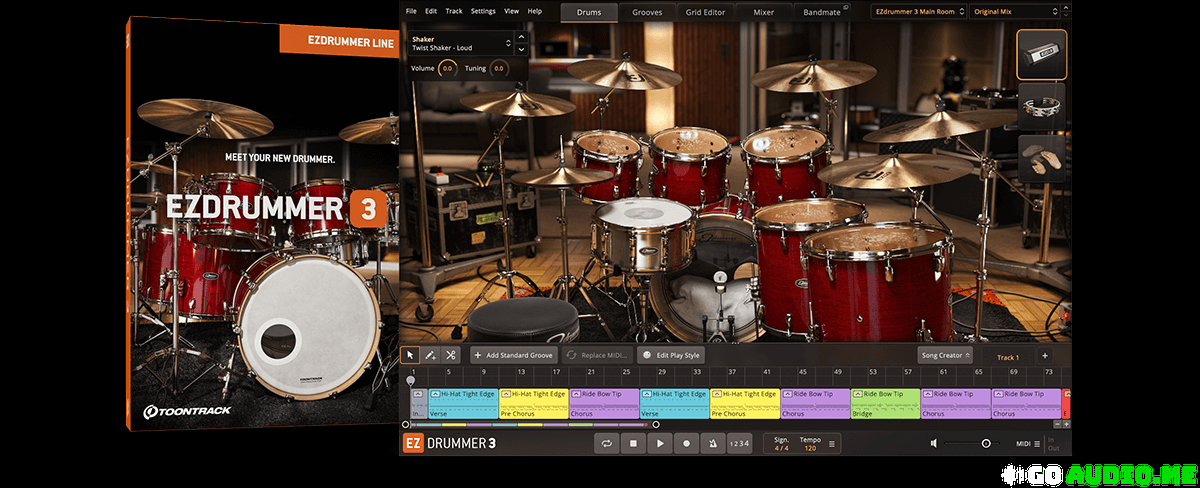The height and width of the screenshot is (488, 1200).
Task: Select the green Bridge song block
Action: pyautogui.click(x=885, y=404)
